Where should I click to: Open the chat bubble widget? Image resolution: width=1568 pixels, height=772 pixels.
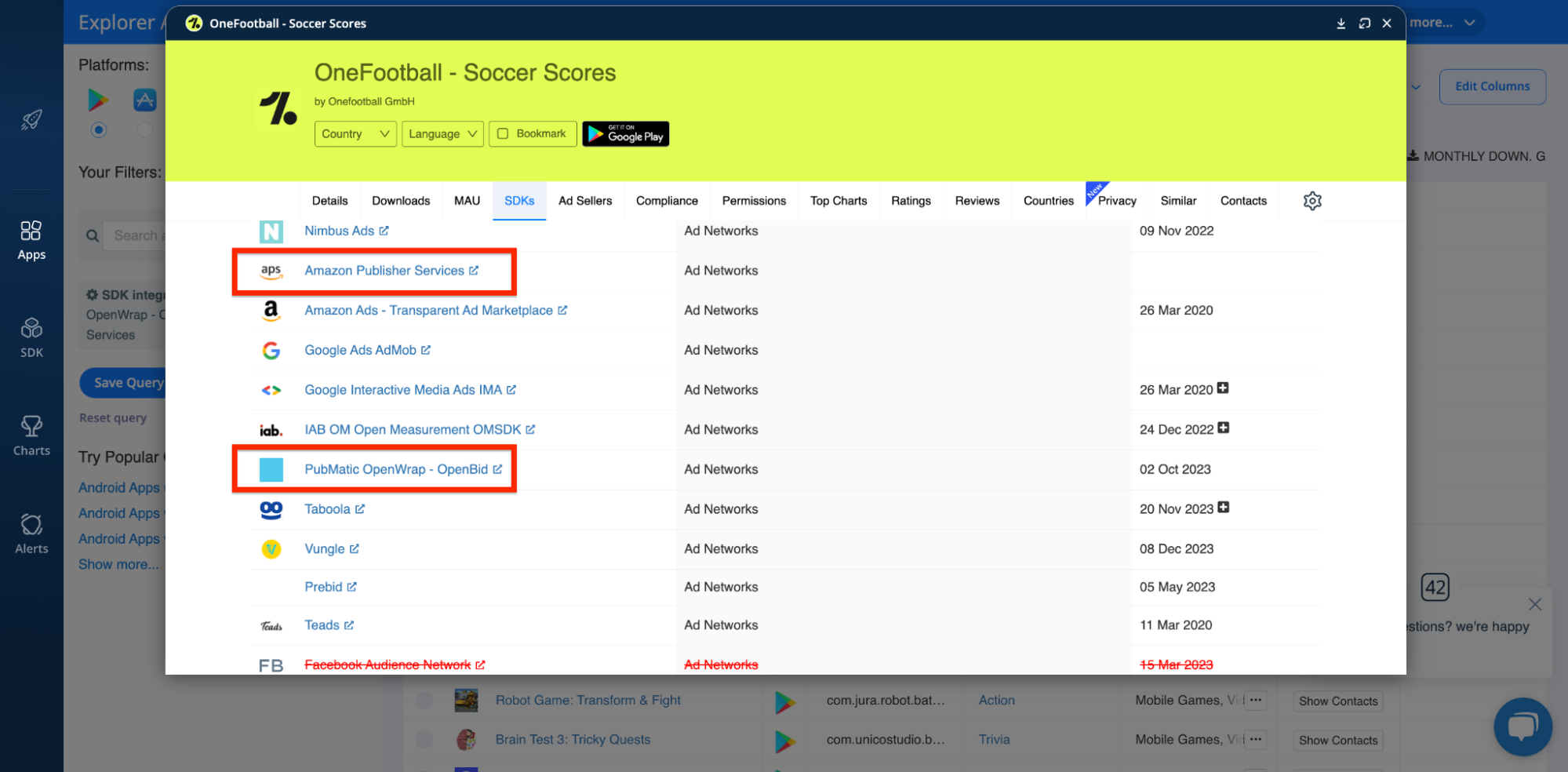pos(1523,726)
